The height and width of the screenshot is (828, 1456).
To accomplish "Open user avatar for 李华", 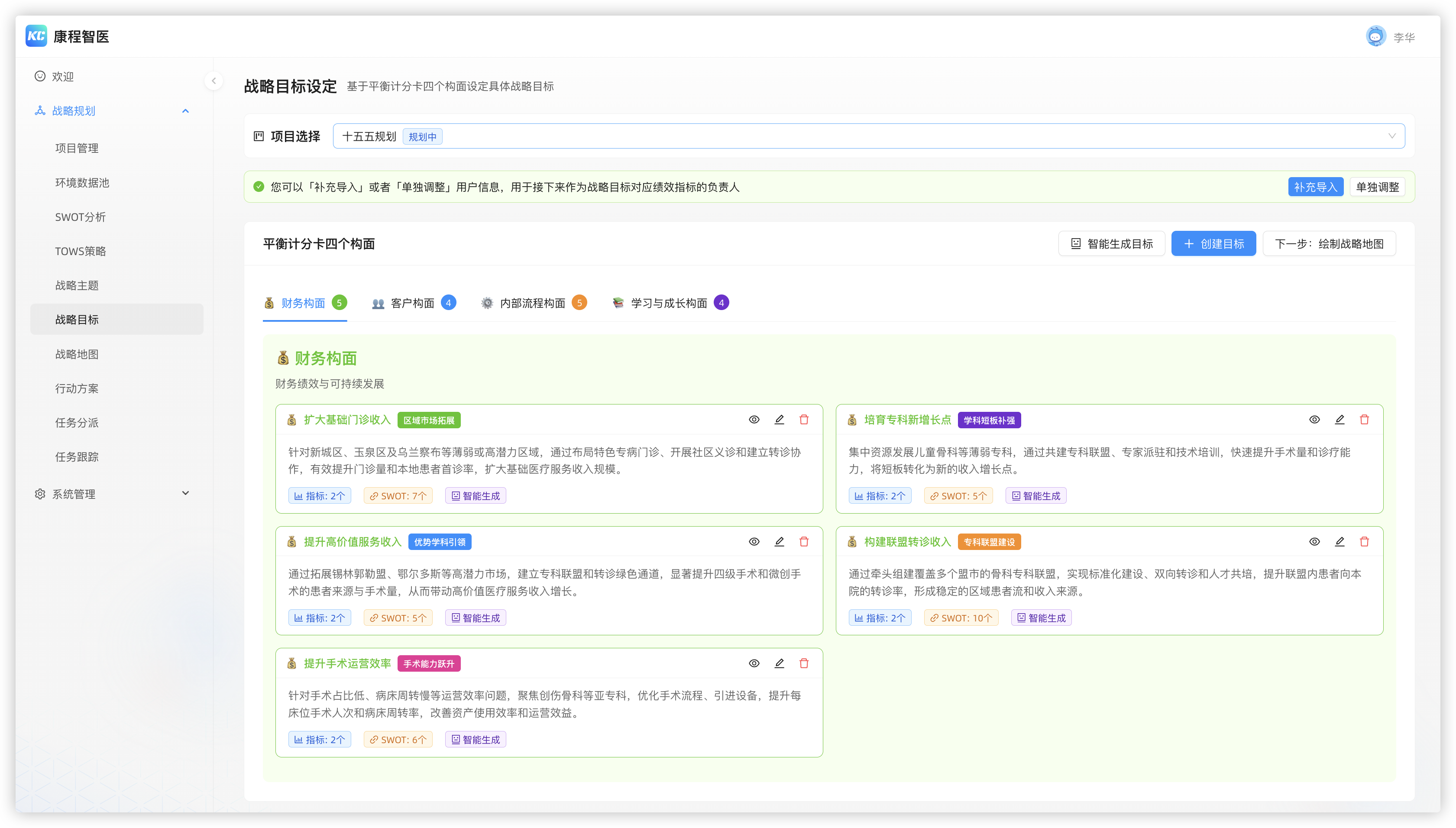I will (1375, 36).
